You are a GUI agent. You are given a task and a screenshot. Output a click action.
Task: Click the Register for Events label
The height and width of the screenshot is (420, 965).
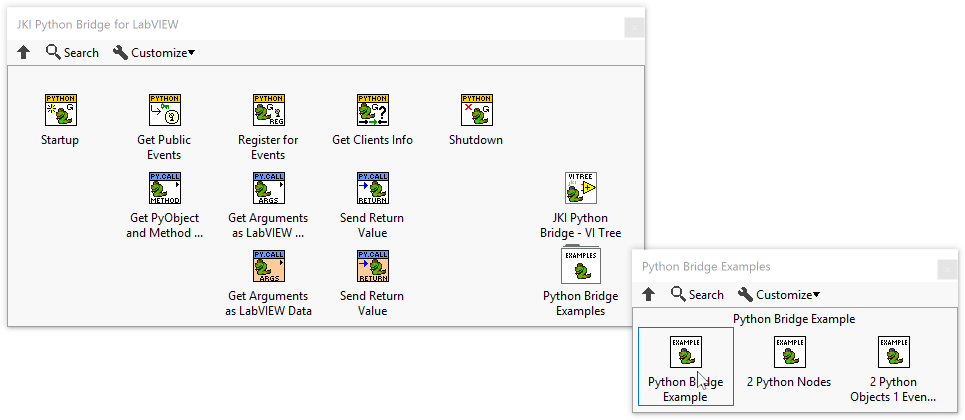268,147
